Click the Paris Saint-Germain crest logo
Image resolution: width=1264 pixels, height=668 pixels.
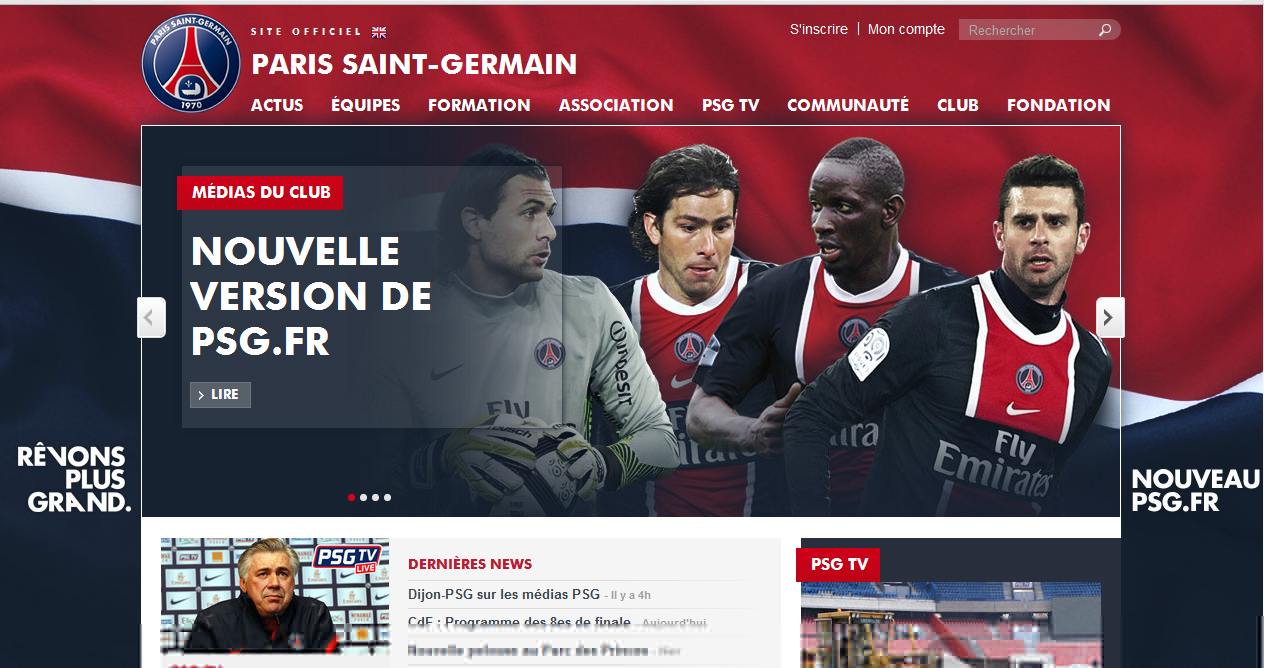(191, 64)
